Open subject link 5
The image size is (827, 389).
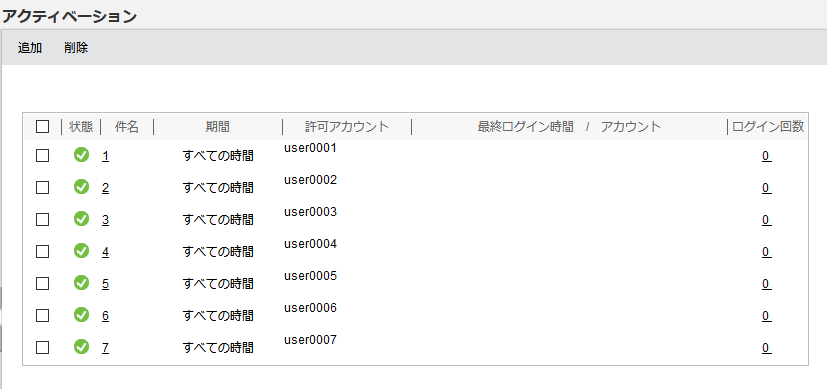(x=105, y=284)
